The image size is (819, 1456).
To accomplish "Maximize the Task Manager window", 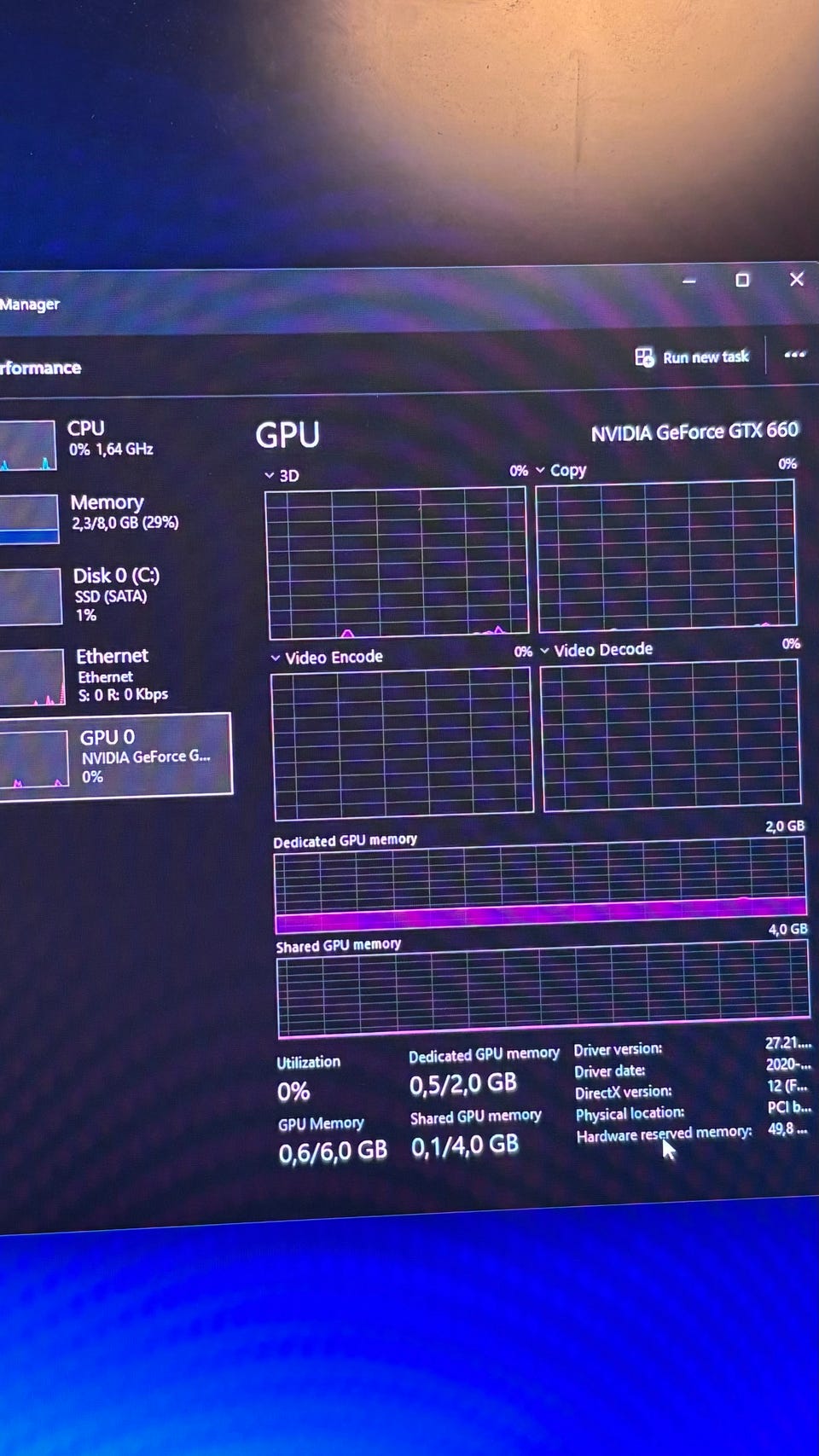I will (x=742, y=281).
